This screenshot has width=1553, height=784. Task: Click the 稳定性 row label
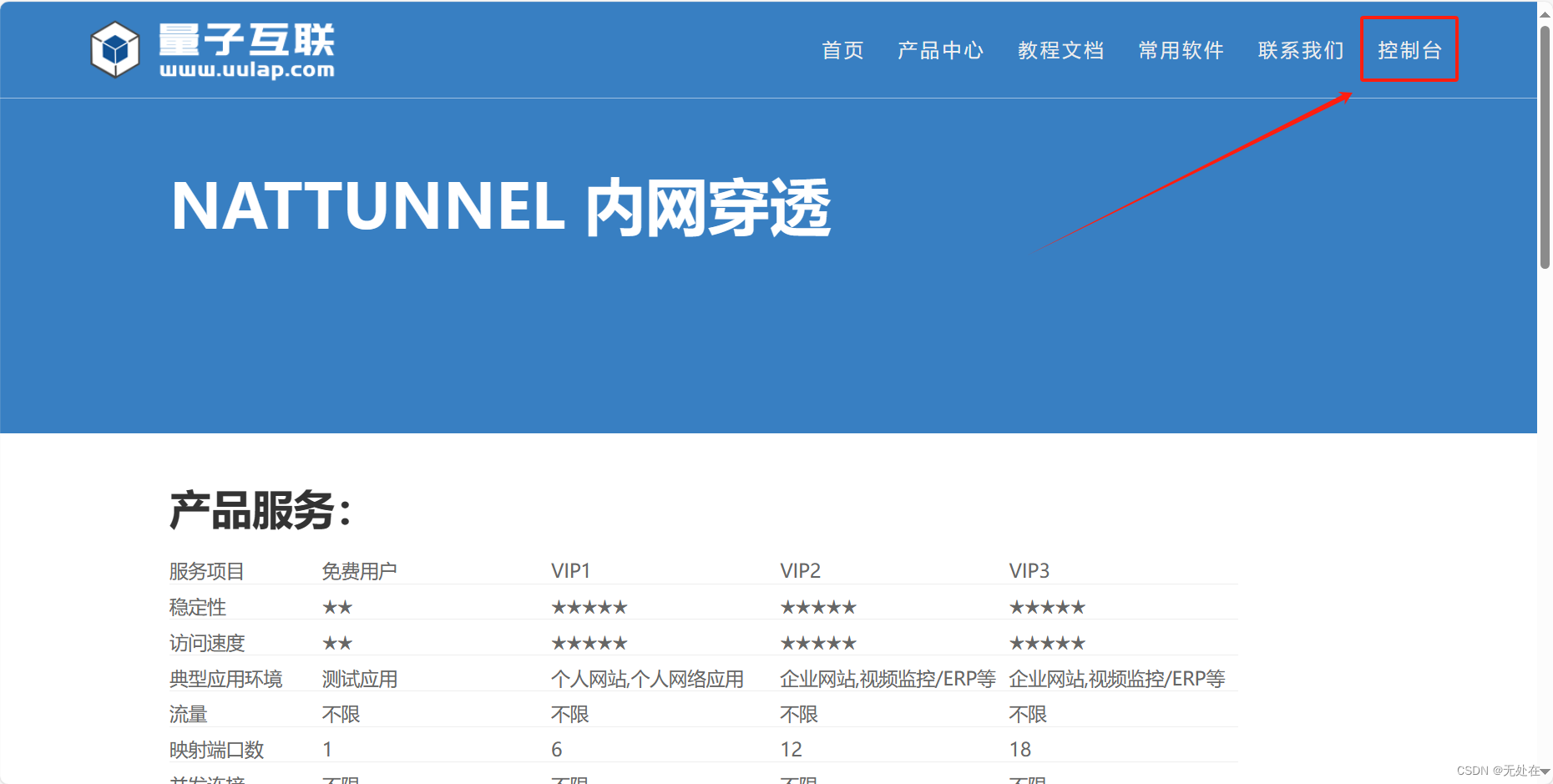click(x=197, y=607)
